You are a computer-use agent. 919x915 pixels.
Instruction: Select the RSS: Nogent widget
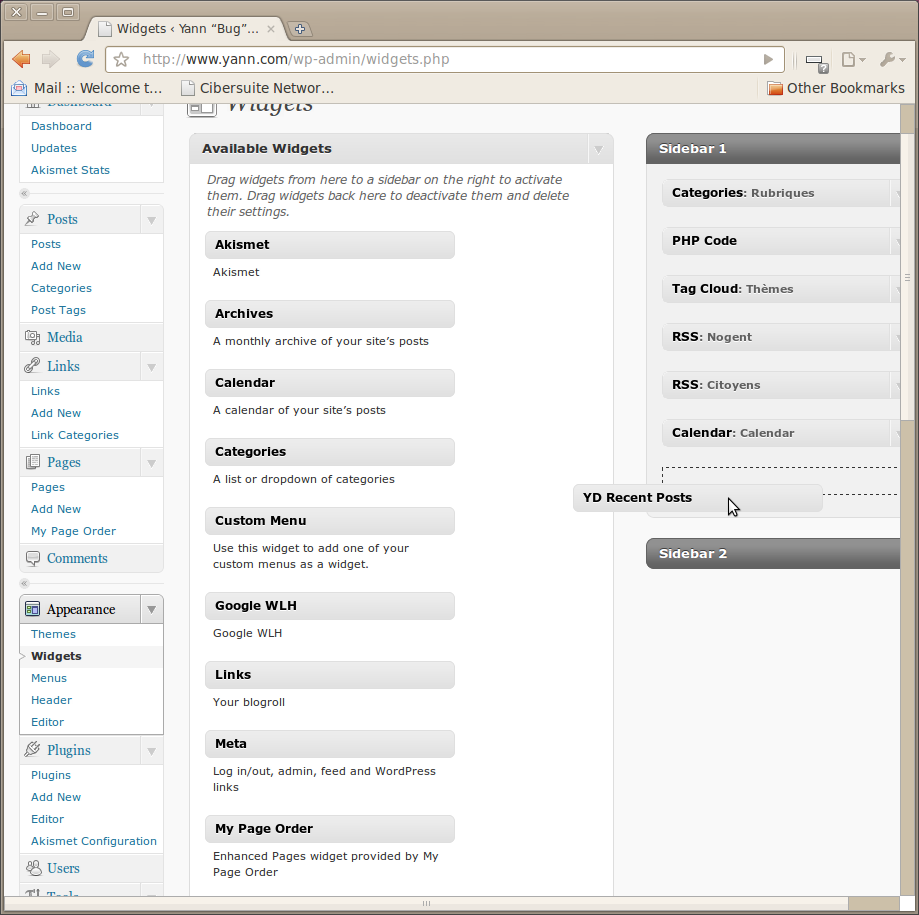pyautogui.click(x=781, y=338)
